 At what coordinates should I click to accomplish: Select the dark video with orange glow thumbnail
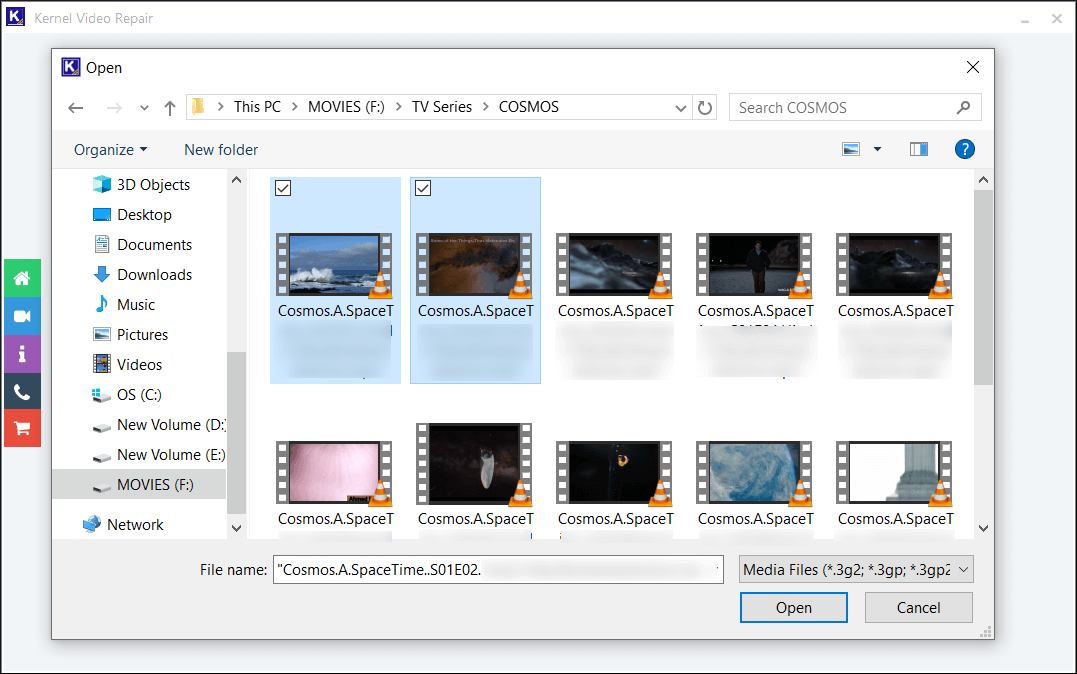click(x=615, y=473)
